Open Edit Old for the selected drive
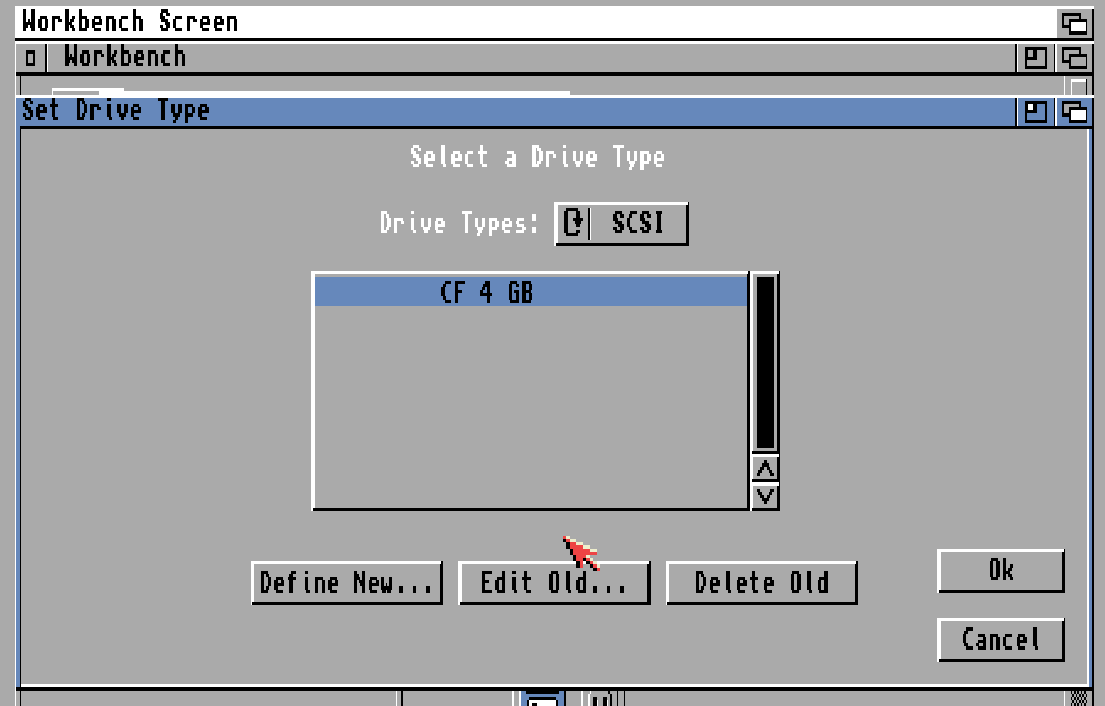 [x=554, y=582]
